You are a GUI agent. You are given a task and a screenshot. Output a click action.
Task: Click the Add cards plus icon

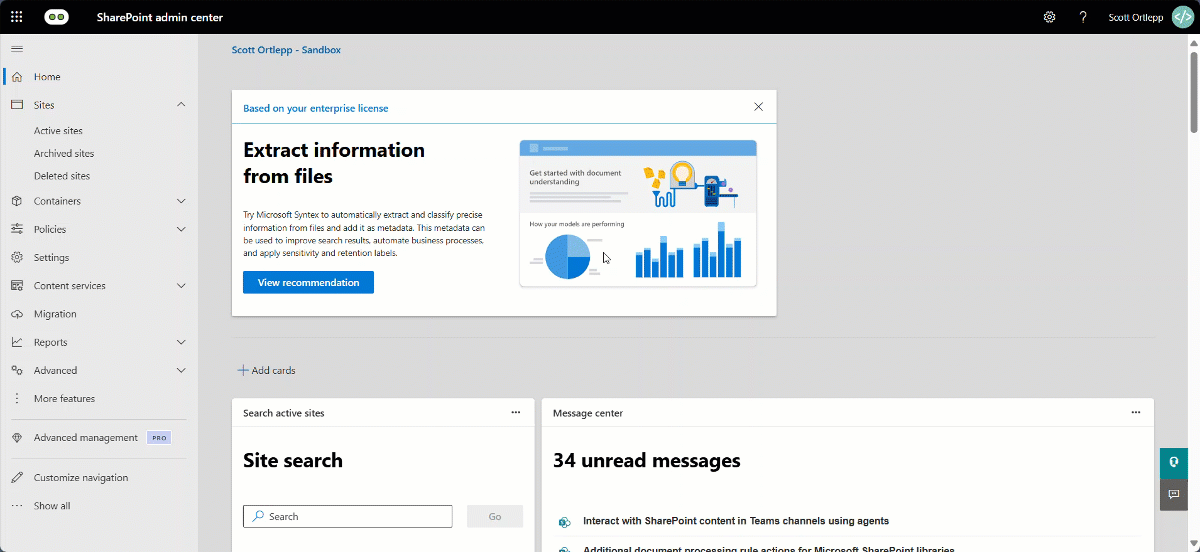(243, 370)
